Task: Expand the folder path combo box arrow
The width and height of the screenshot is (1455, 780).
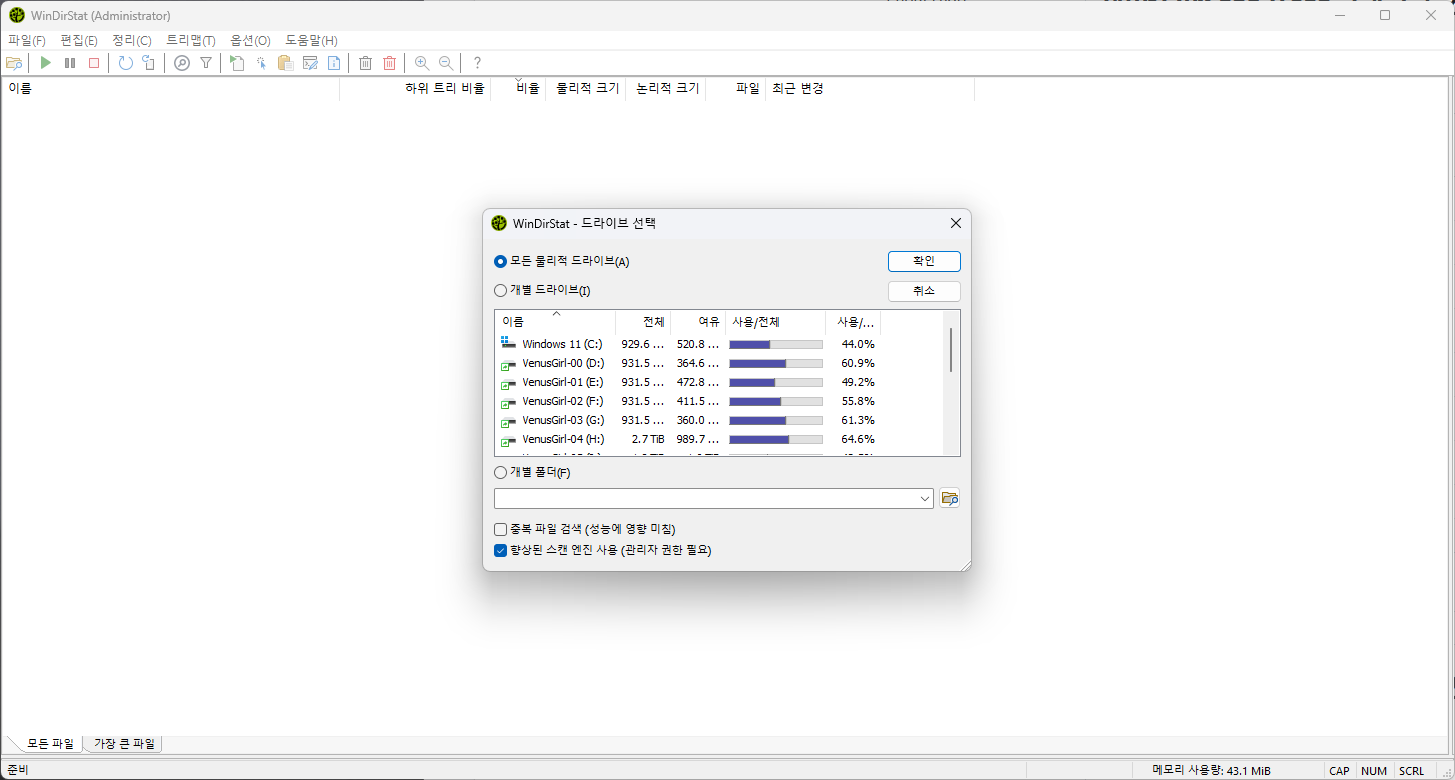Action: (x=924, y=498)
